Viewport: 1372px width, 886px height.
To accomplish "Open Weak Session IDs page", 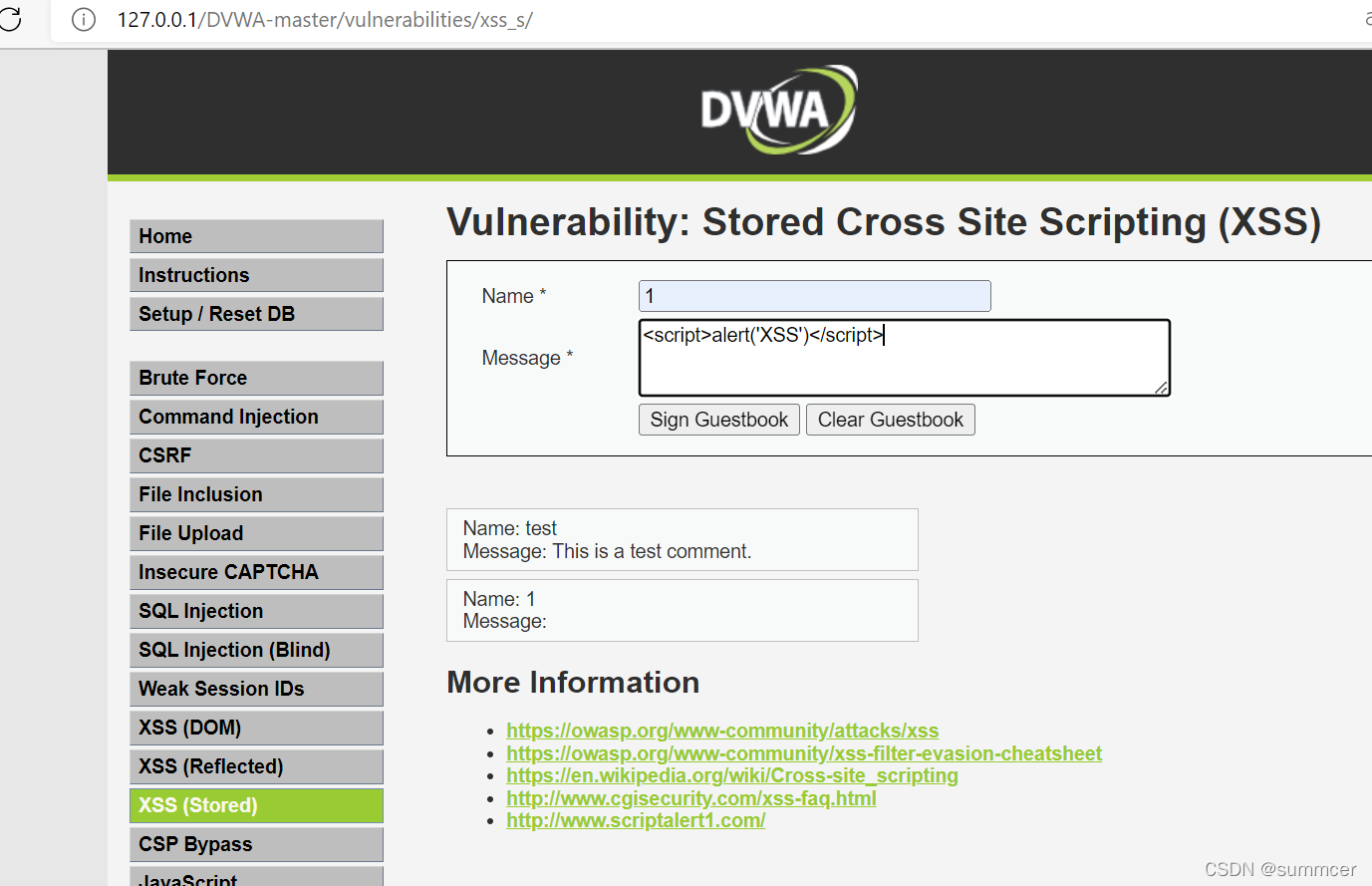I will click(256, 689).
